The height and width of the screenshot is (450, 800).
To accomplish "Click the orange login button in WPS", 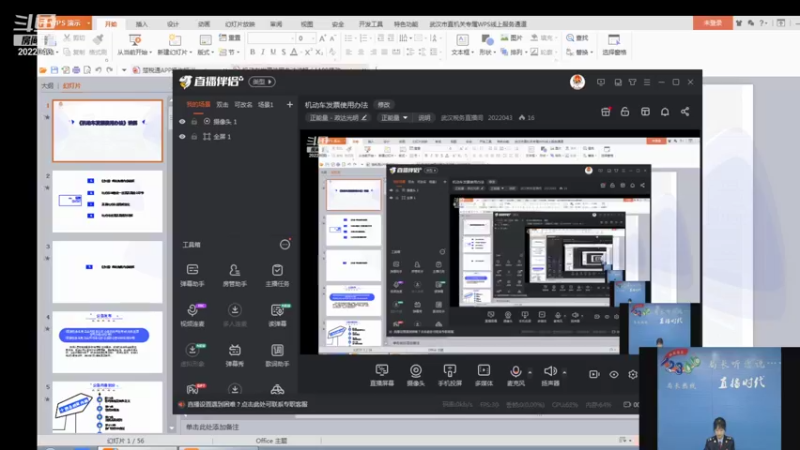I will click(x=712, y=23).
